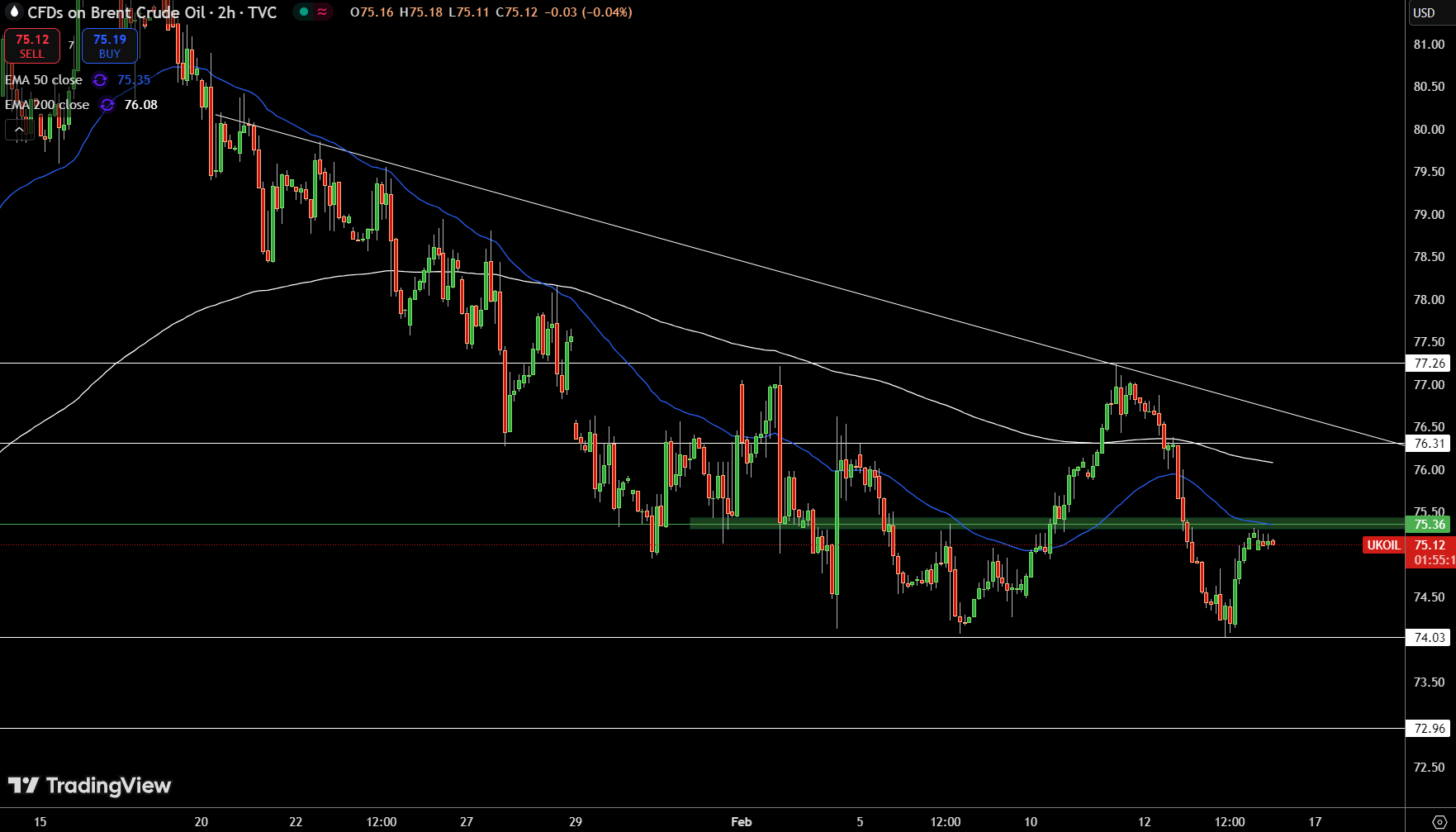Click the green market status dot icon
Image resolution: width=1456 pixels, height=832 pixels.
304,12
